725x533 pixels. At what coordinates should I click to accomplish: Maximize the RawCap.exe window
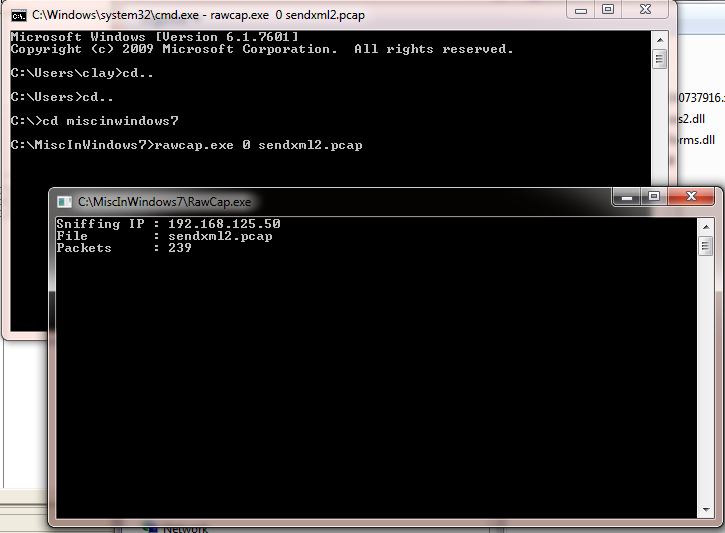(654, 197)
